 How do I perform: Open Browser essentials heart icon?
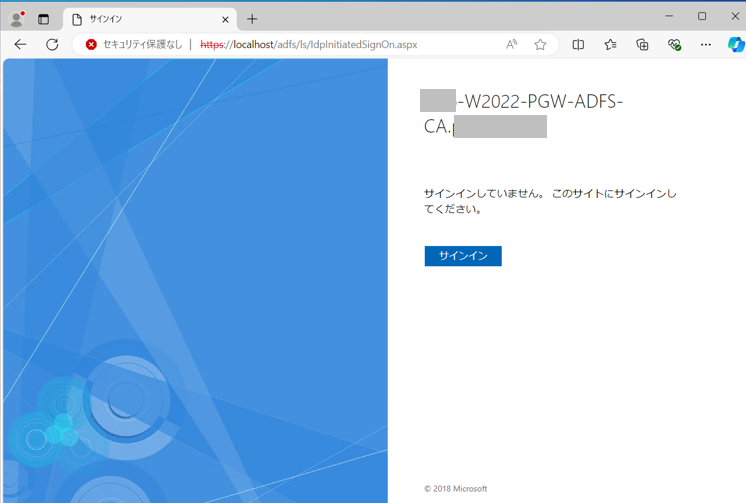click(674, 45)
